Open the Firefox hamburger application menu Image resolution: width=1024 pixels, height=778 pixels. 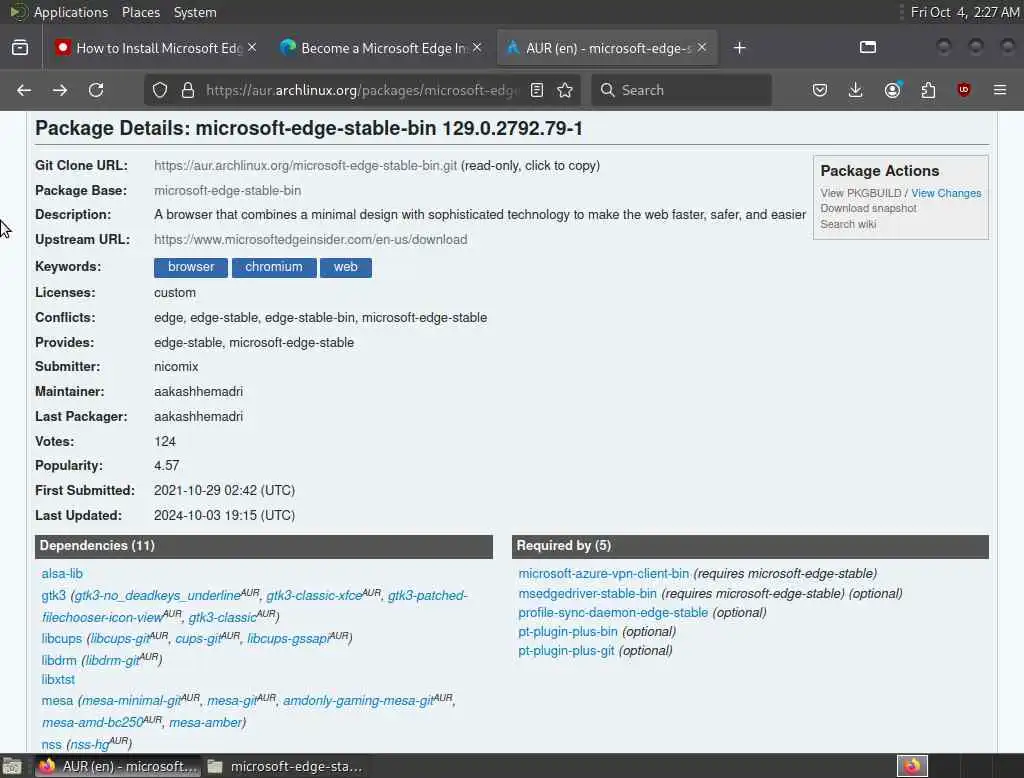click(x=1000, y=90)
